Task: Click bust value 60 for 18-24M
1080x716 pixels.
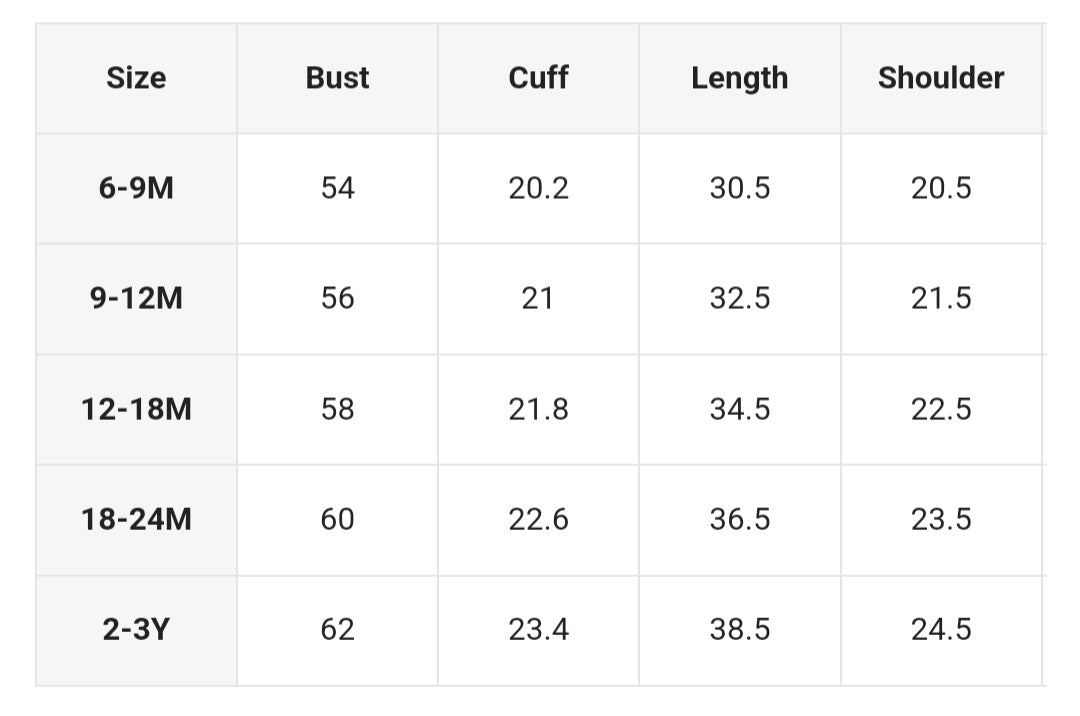Action: [x=337, y=519]
